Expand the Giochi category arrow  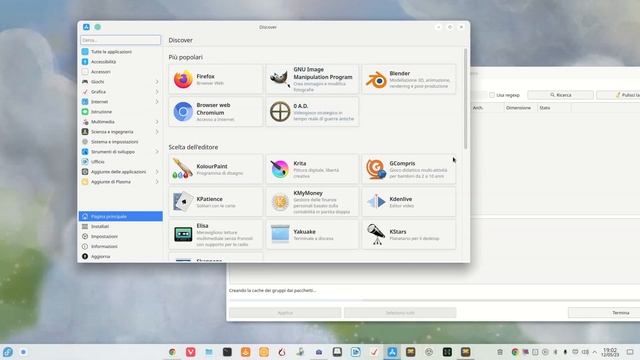(157, 82)
